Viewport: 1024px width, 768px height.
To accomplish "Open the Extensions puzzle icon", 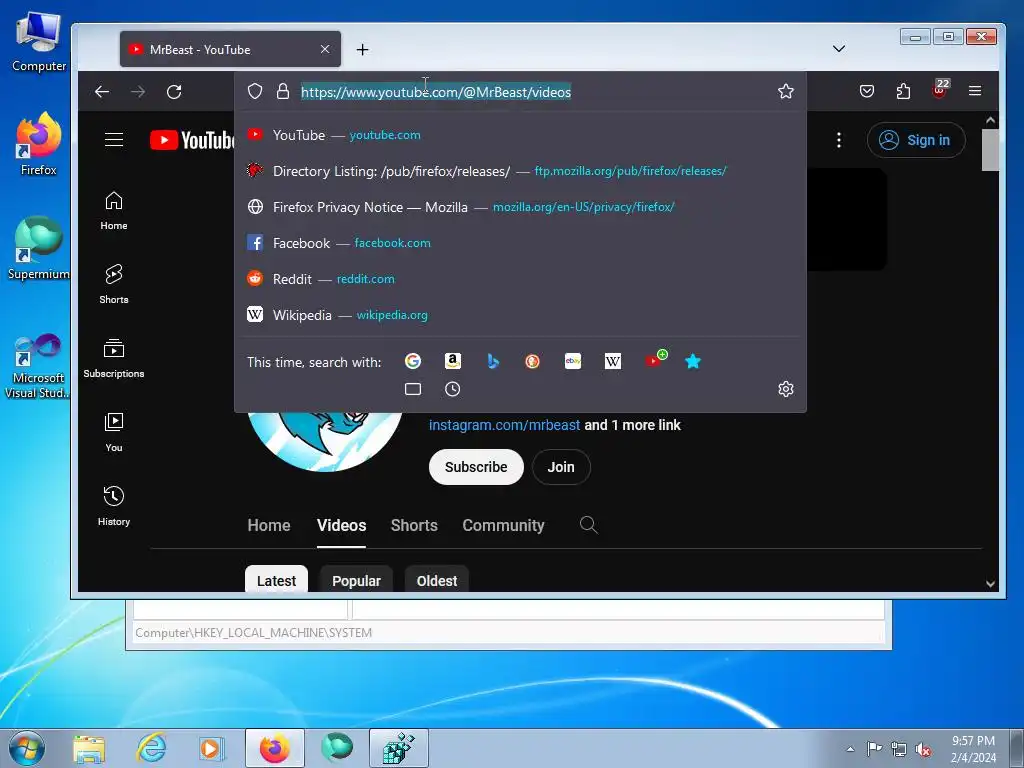I will (903, 91).
